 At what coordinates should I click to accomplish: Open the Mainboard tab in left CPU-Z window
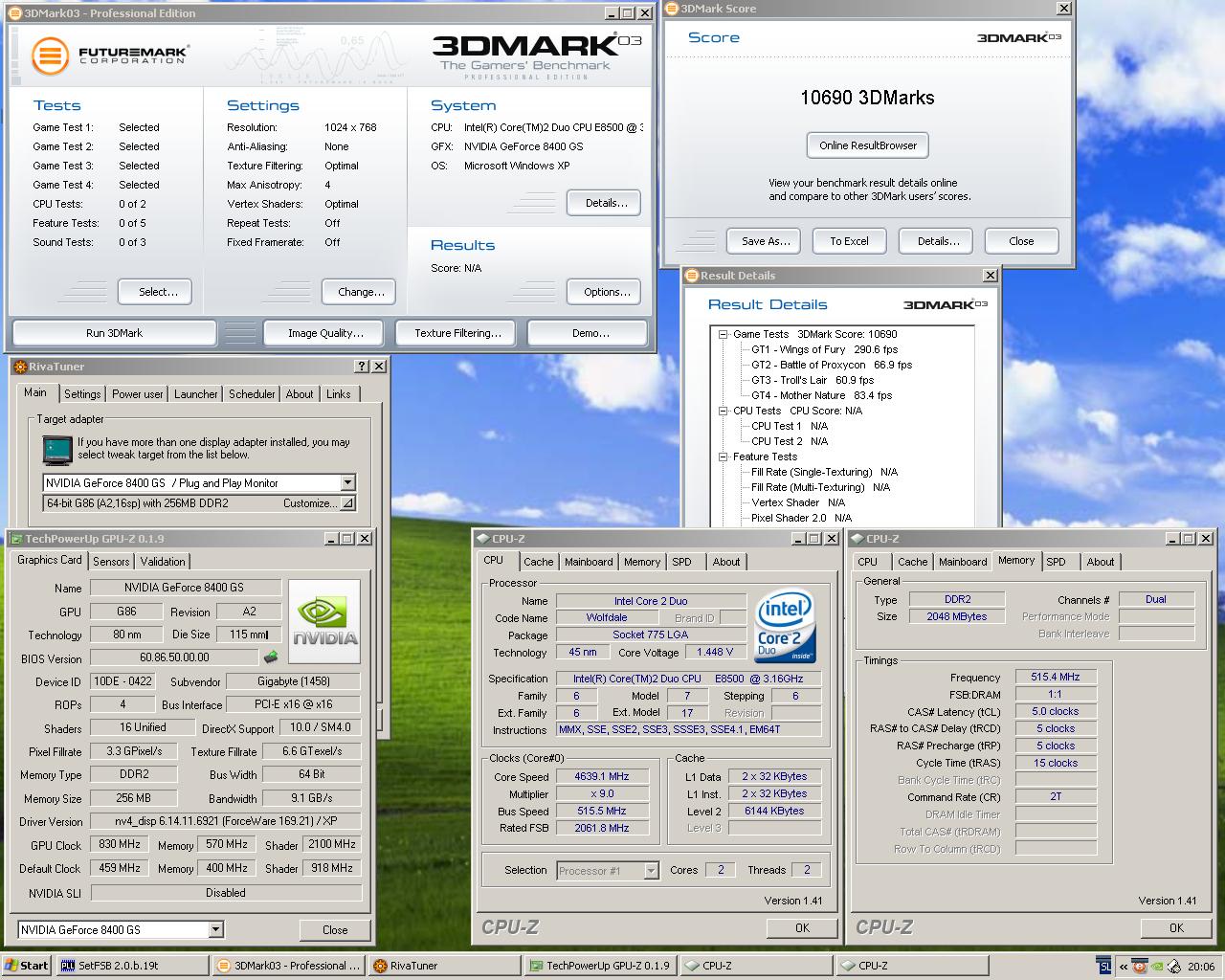[x=589, y=562]
